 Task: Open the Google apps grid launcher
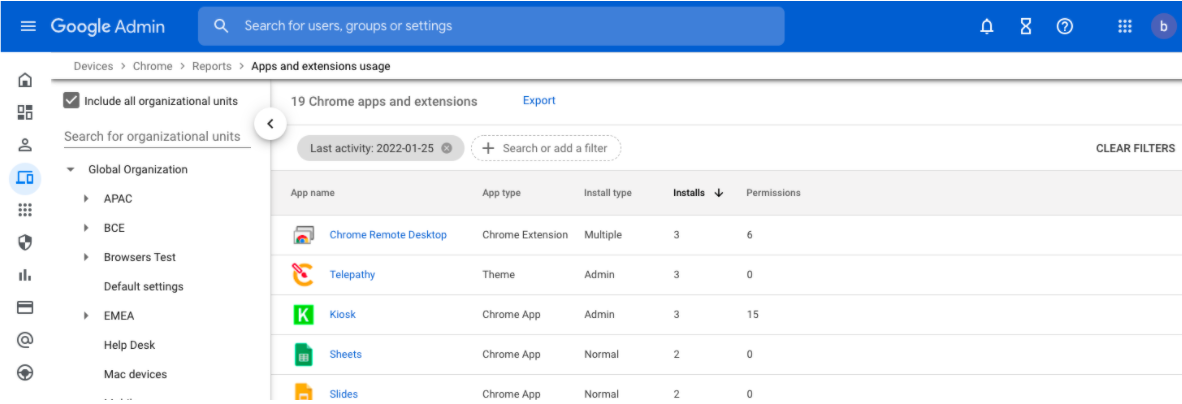coord(1124,27)
